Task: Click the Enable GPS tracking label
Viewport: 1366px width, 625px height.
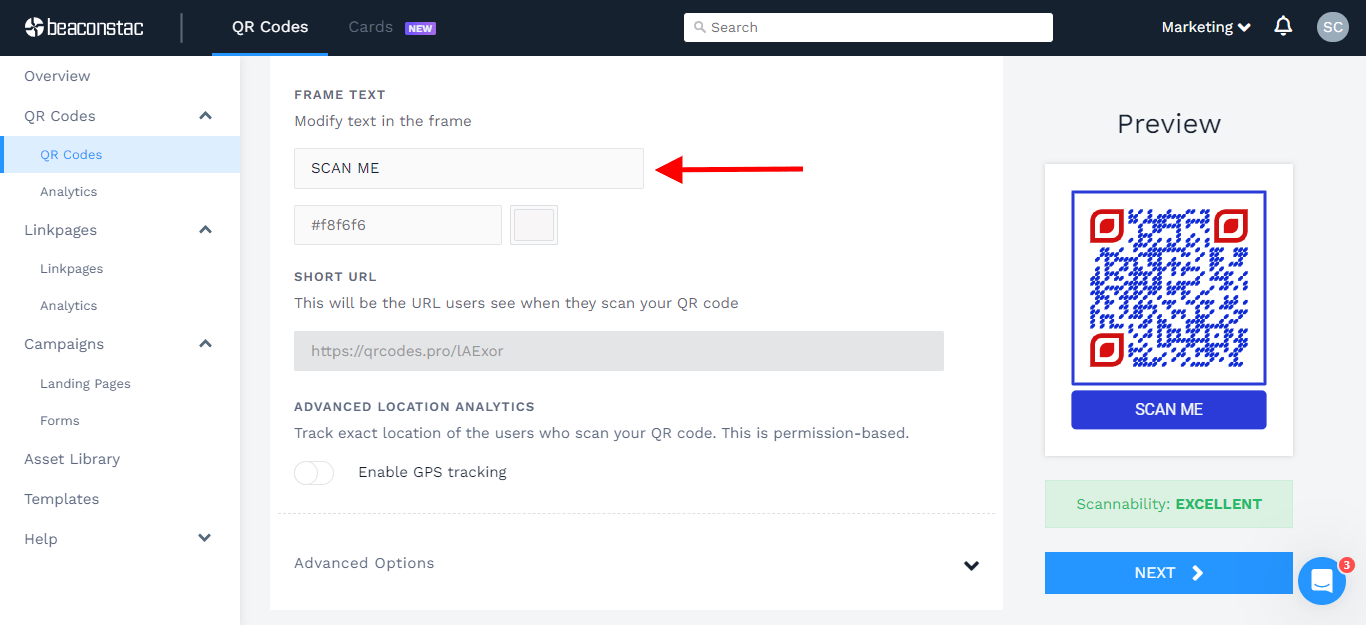Action: pyautogui.click(x=432, y=472)
